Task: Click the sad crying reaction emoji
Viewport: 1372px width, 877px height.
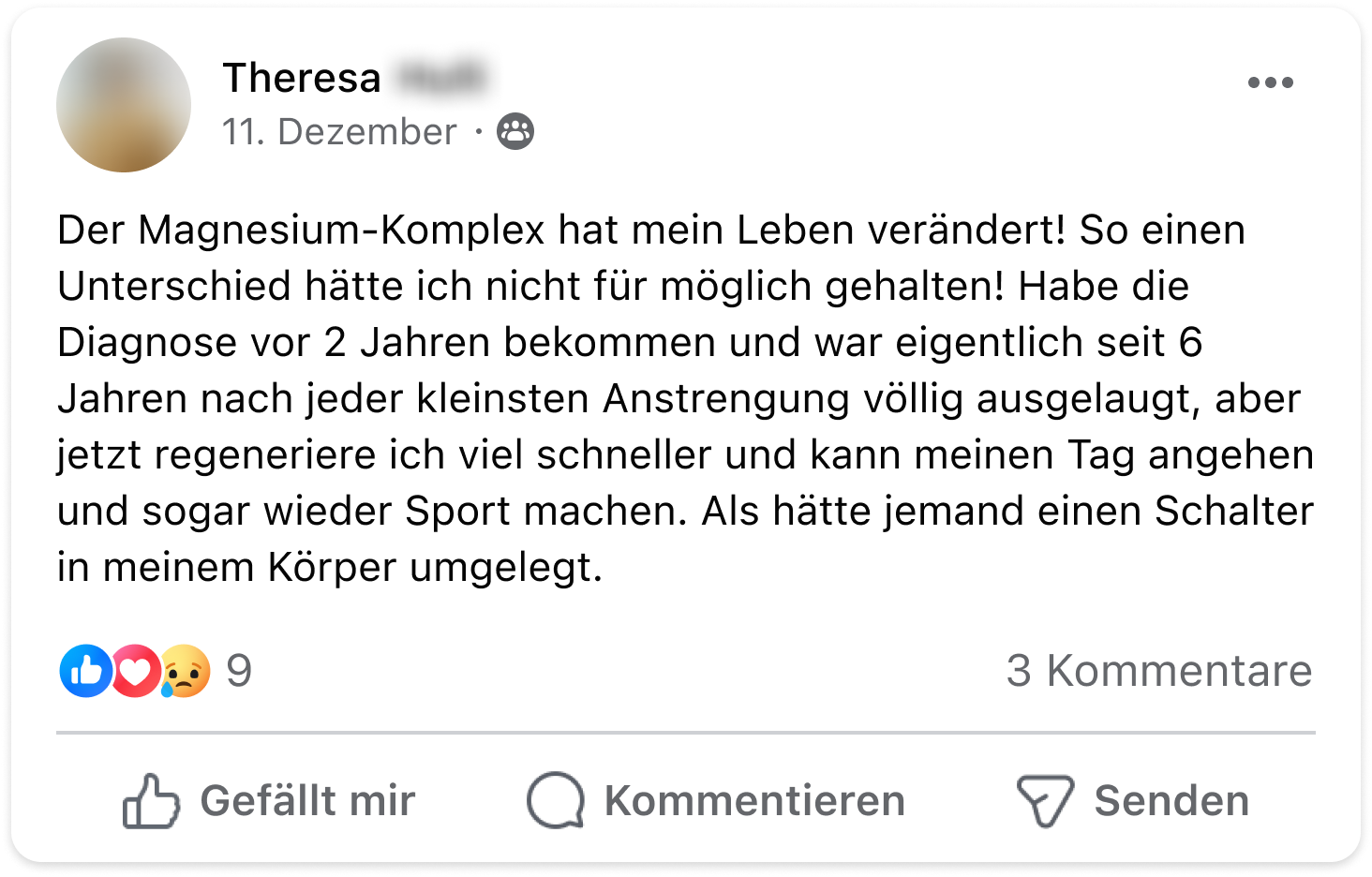Action: (185, 671)
